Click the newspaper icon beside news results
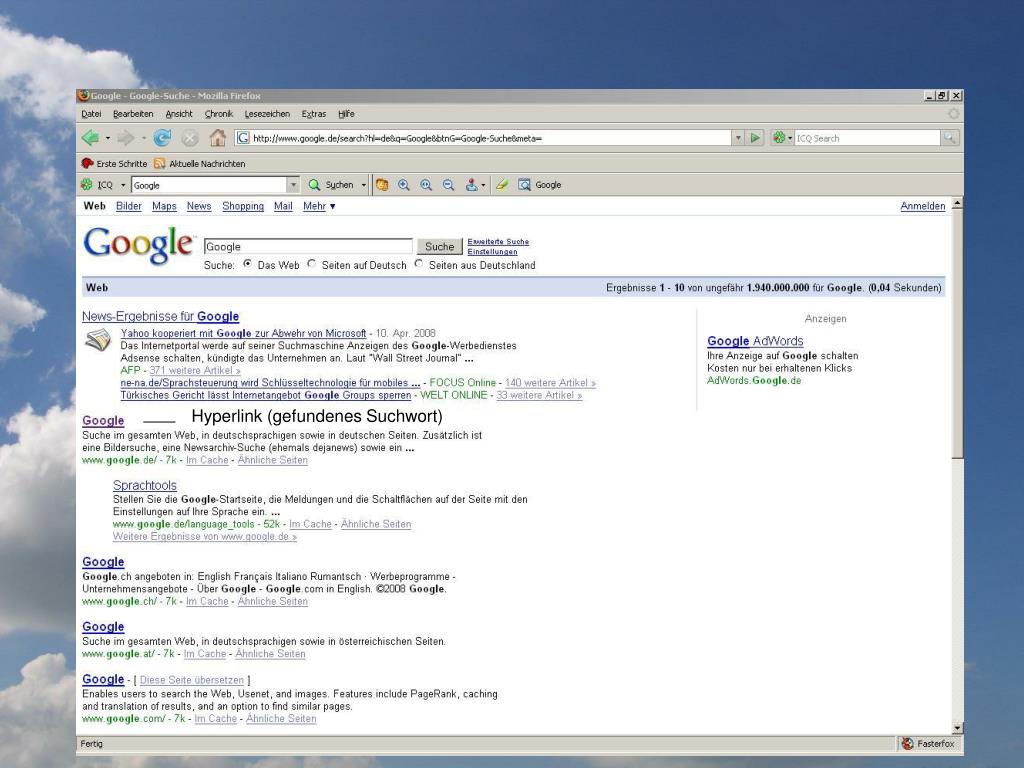 pos(99,340)
